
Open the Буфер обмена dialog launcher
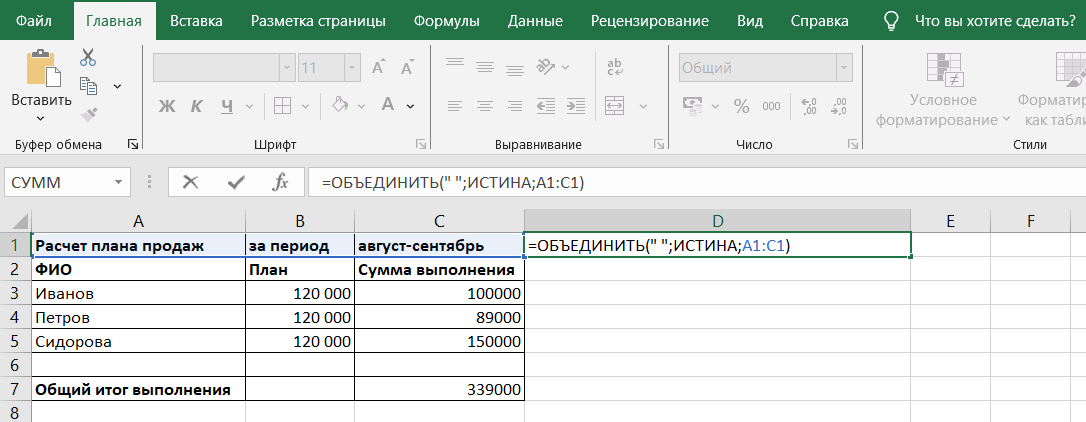(x=132, y=144)
